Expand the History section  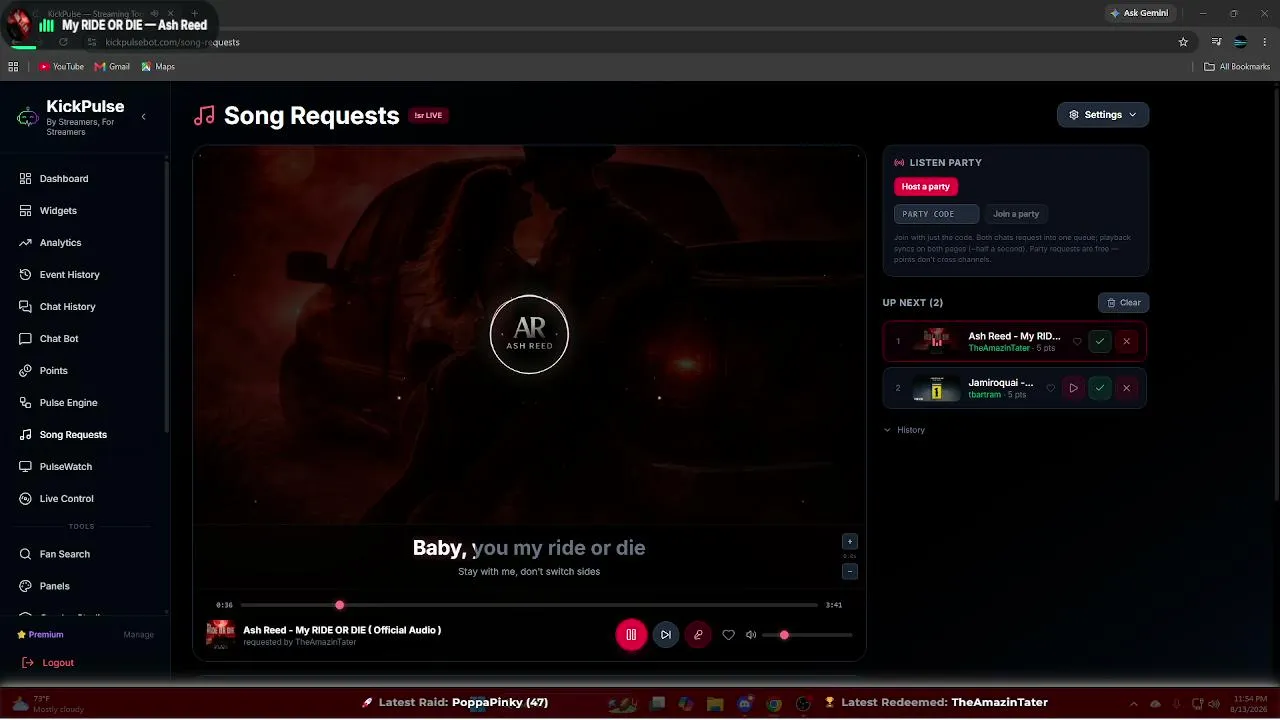tap(904, 430)
